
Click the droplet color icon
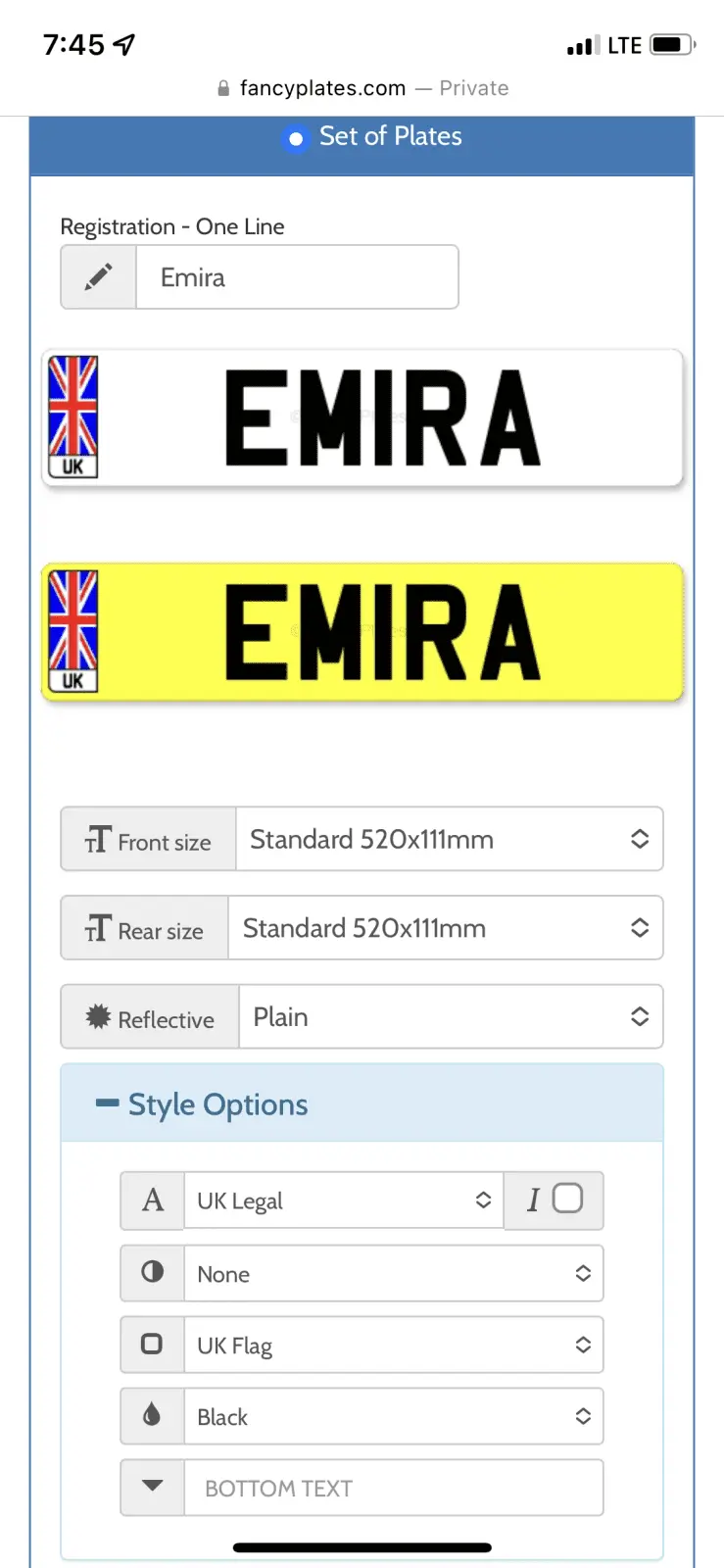tap(152, 1414)
